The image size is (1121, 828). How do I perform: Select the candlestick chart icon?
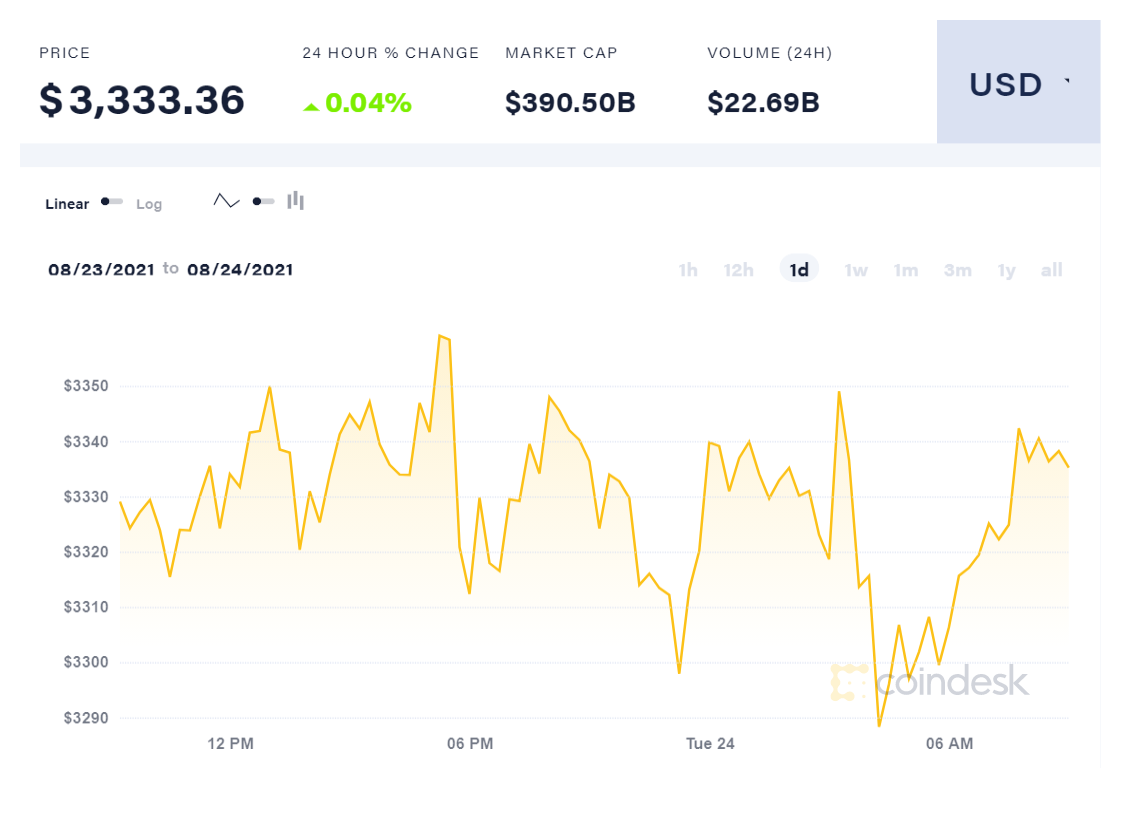click(295, 201)
